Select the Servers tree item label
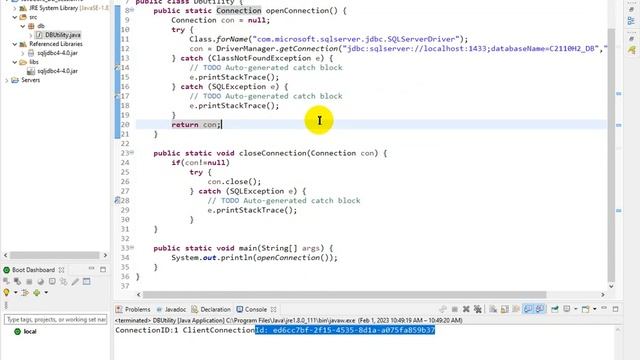The height and width of the screenshot is (360, 640). (x=31, y=80)
